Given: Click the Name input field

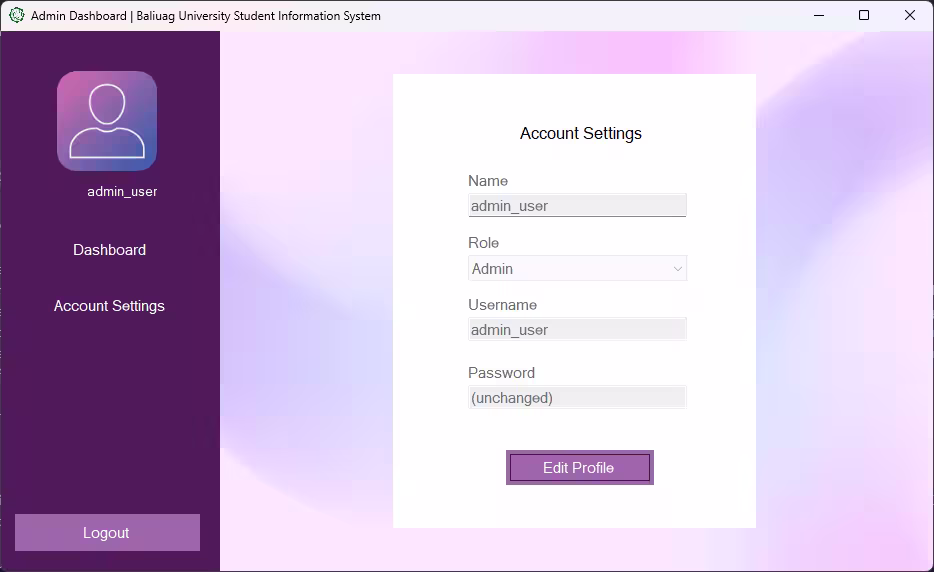Looking at the screenshot, I should pyautogui.click(x=577, y=206).
